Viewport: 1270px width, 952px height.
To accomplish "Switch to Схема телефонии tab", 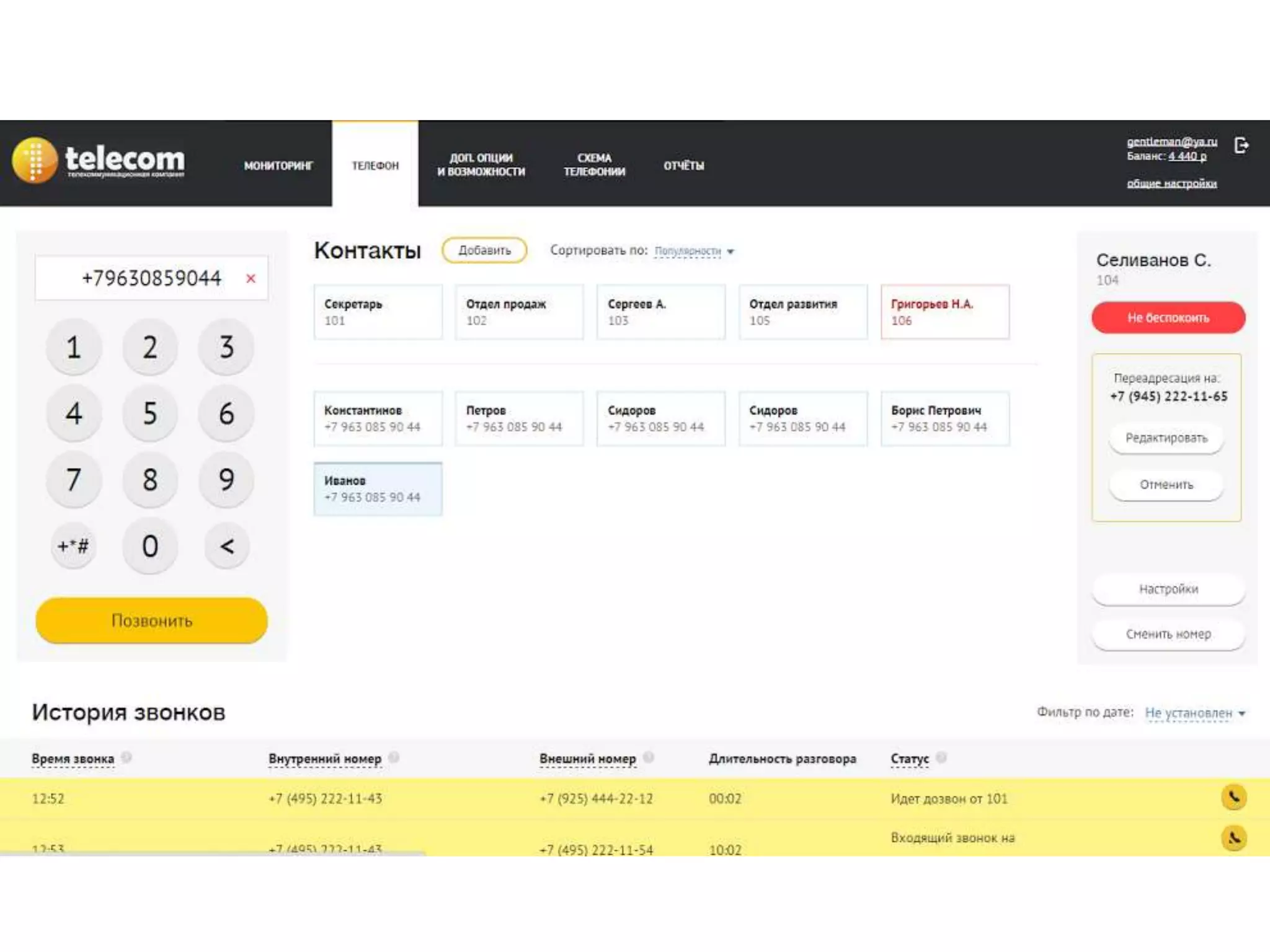I will pos(594,165).
